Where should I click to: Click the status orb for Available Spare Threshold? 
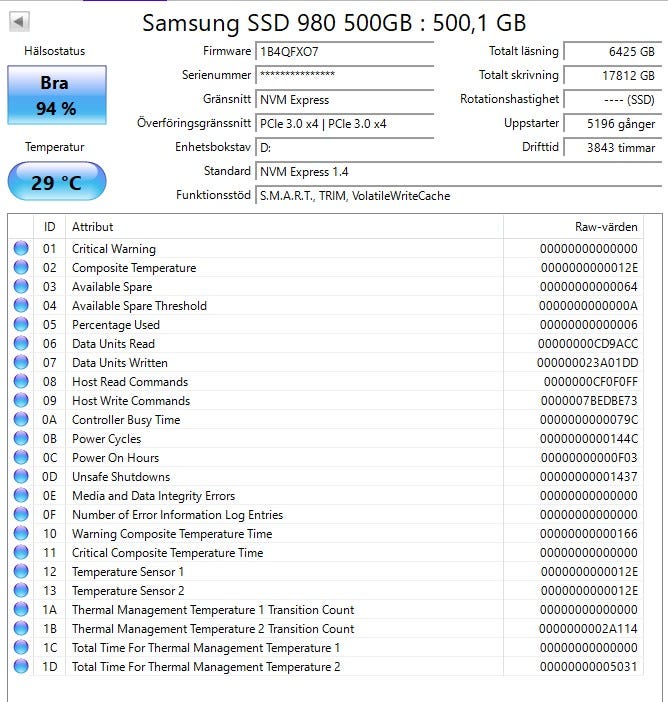21,305
